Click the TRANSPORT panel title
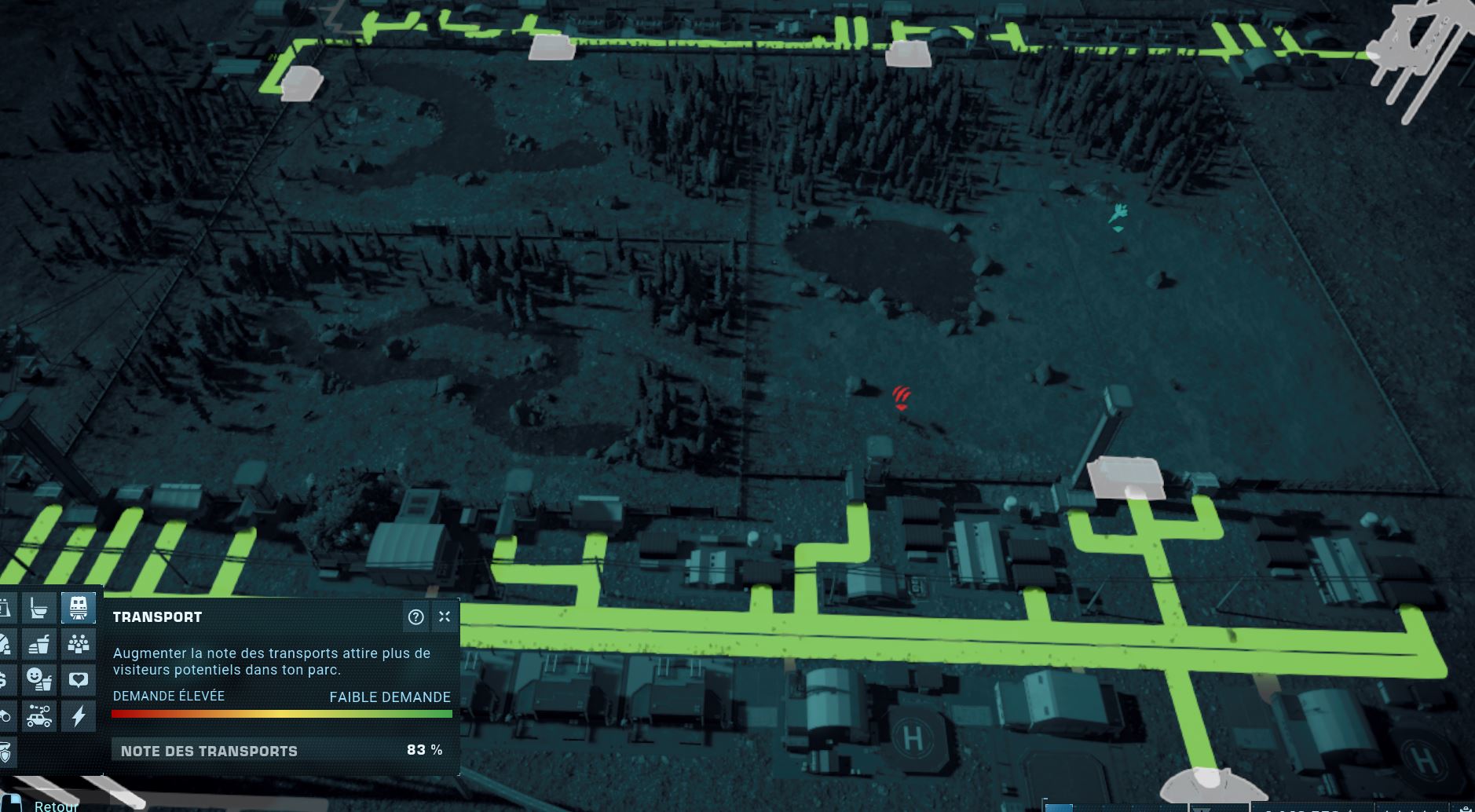Image resolution: width=1475 pixels, height=812 pixels. point(157,617)
